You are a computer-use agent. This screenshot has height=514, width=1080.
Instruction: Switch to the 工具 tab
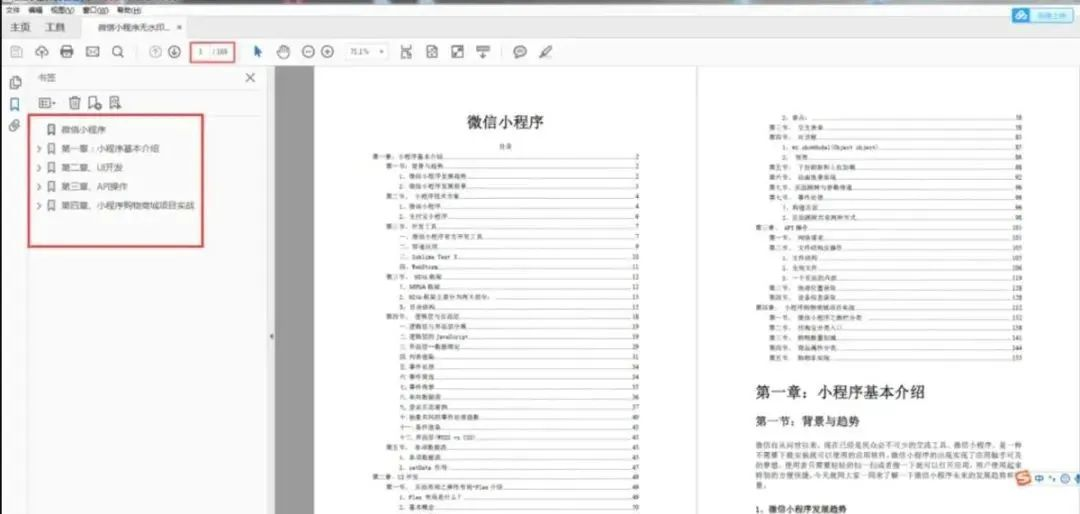click(x=55, y=28)
